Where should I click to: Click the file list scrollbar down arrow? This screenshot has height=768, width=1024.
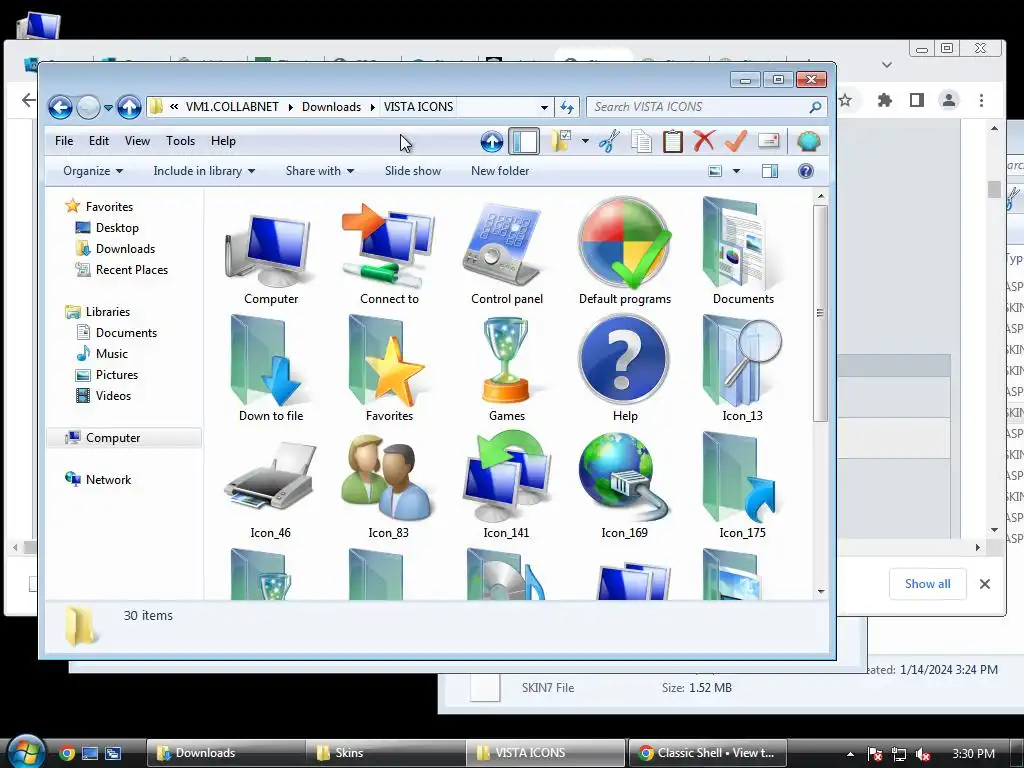(821, 592)
